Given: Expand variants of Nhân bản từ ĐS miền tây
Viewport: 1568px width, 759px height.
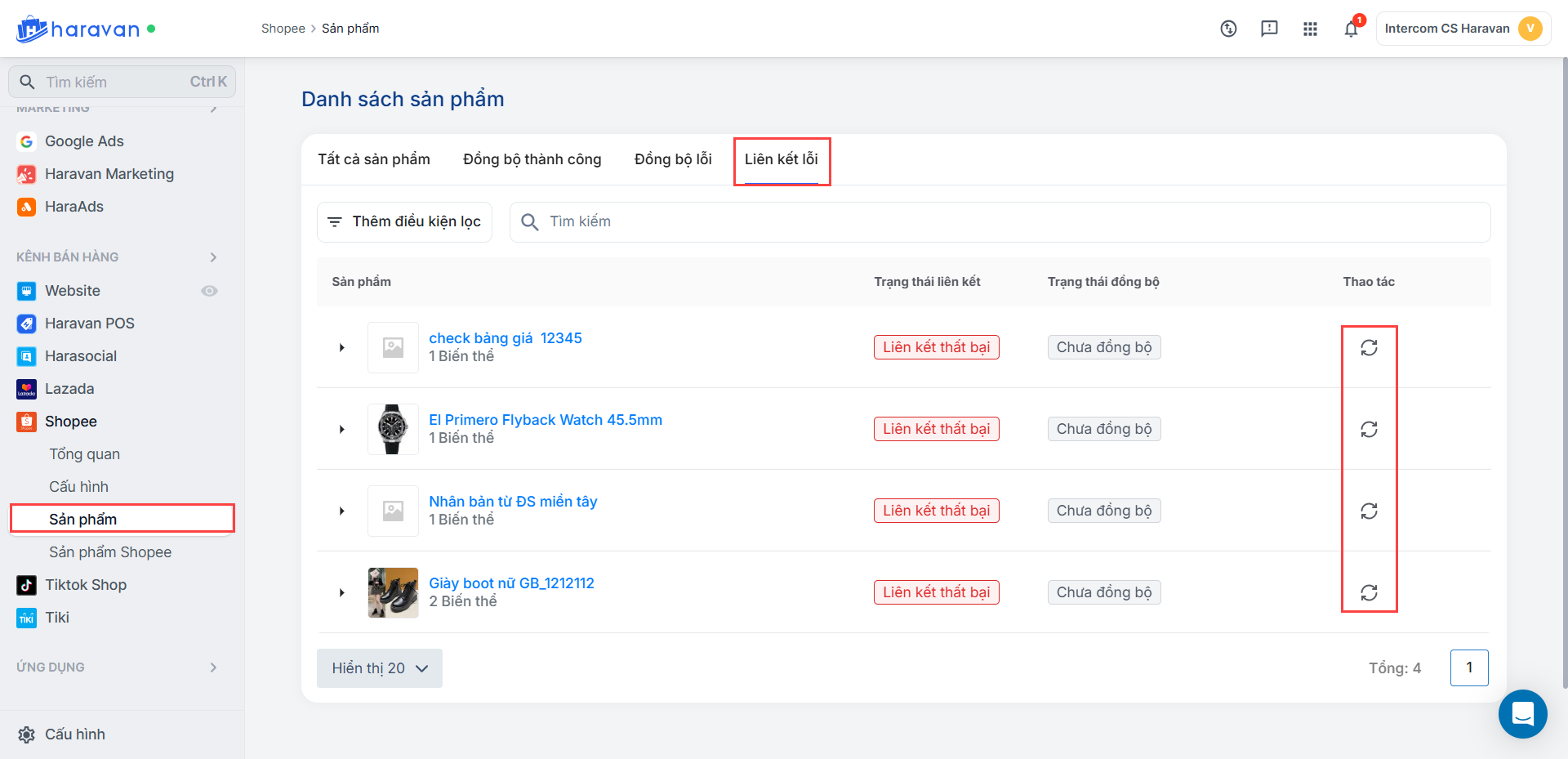Looking at the screenshot, I should click(x=341, y=511).
